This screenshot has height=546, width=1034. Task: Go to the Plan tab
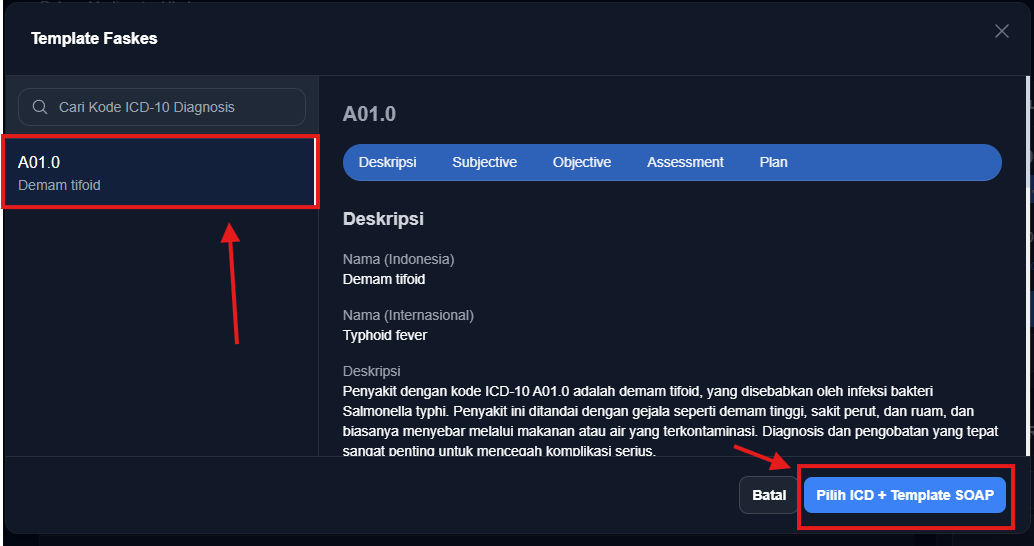(773, 162)
